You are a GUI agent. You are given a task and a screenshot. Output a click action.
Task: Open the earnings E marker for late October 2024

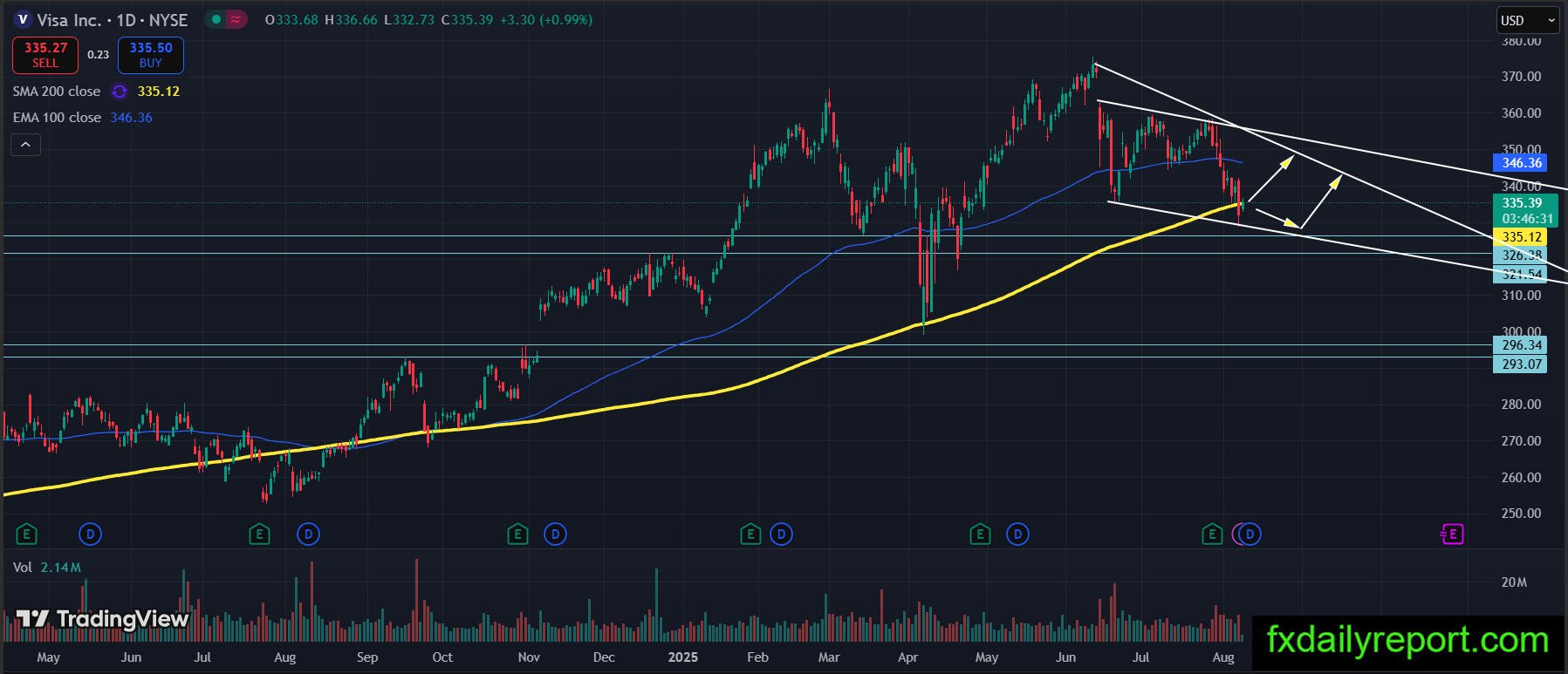(x=517, y=534)
